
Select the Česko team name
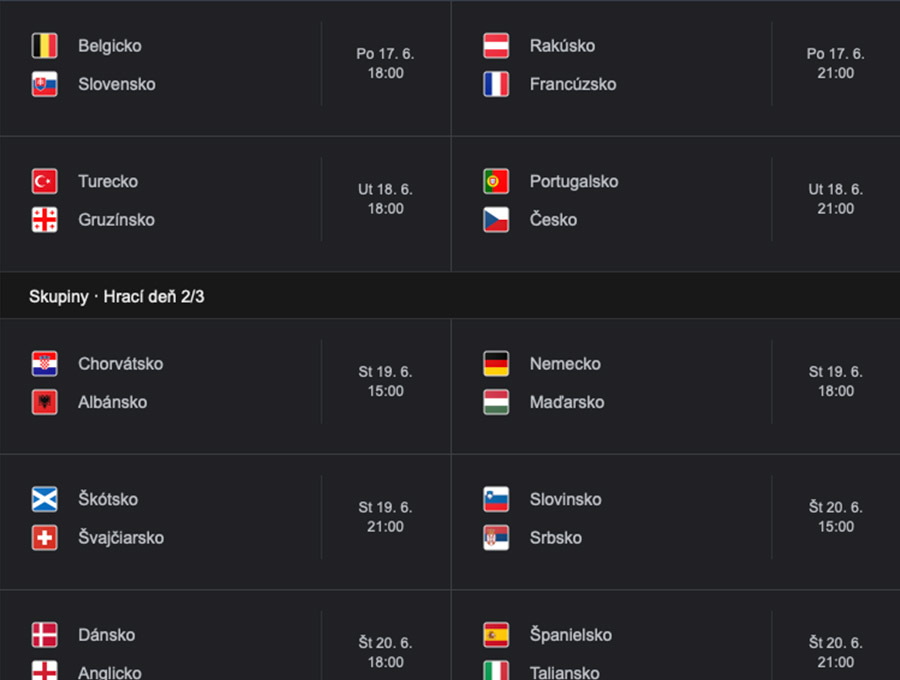[x=553, y=220]
